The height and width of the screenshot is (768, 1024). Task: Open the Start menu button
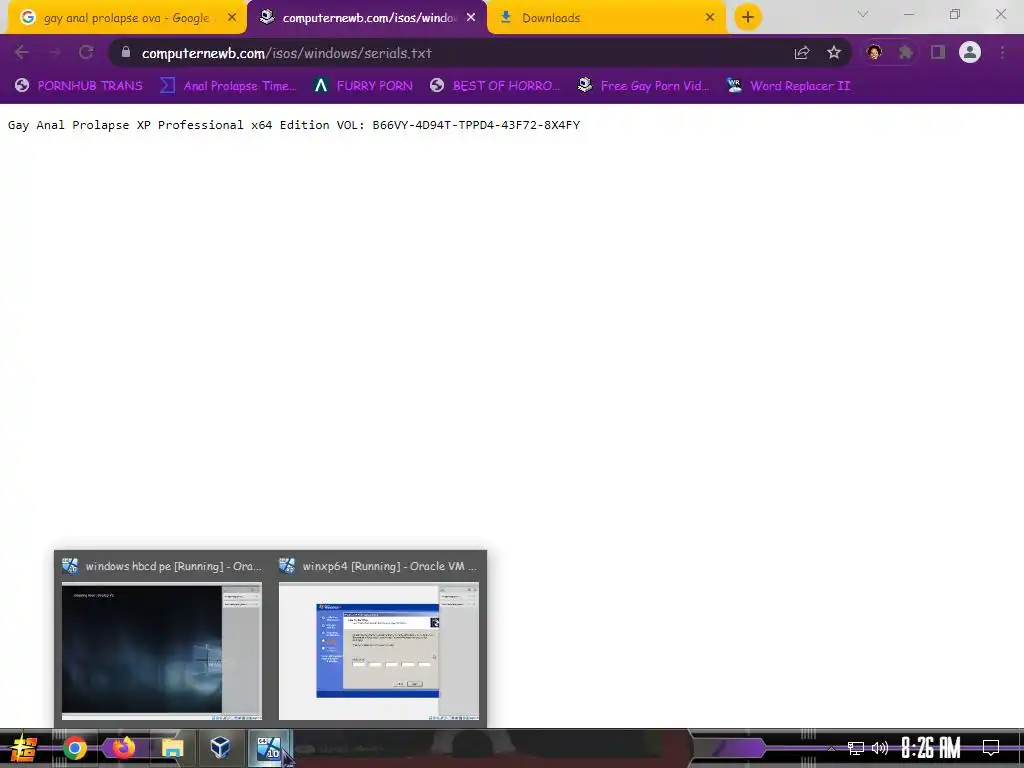pyautogui.click(x=23, y=748)
